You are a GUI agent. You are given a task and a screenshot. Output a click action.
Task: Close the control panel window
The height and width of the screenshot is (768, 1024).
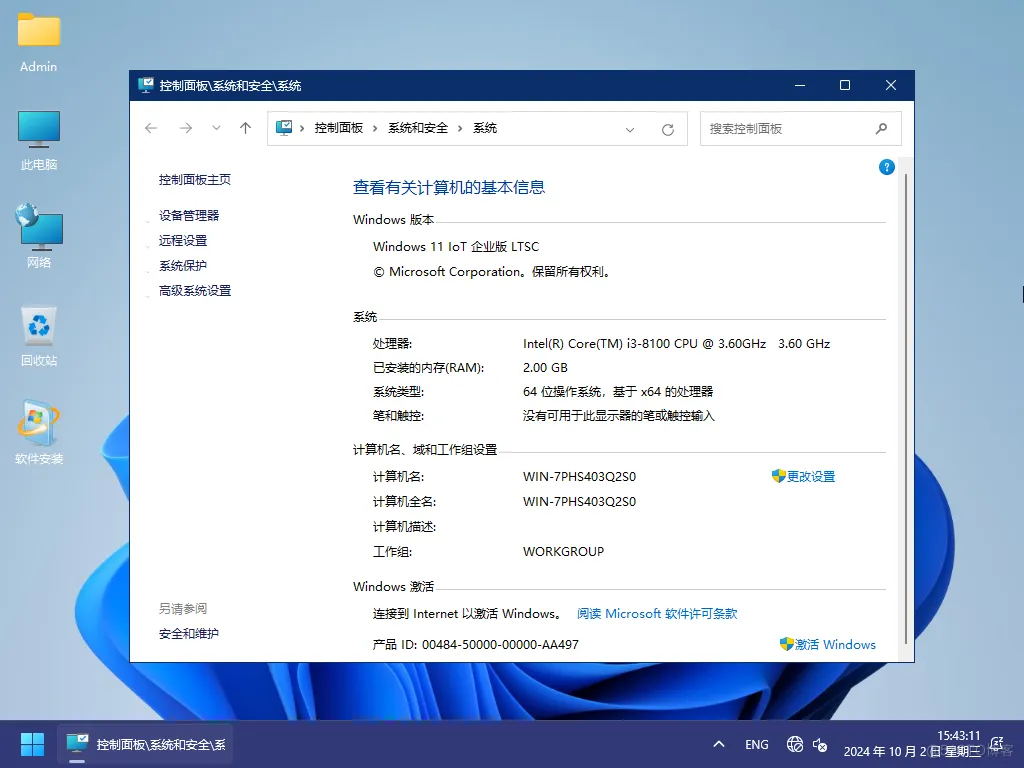(x=891, y=86)
